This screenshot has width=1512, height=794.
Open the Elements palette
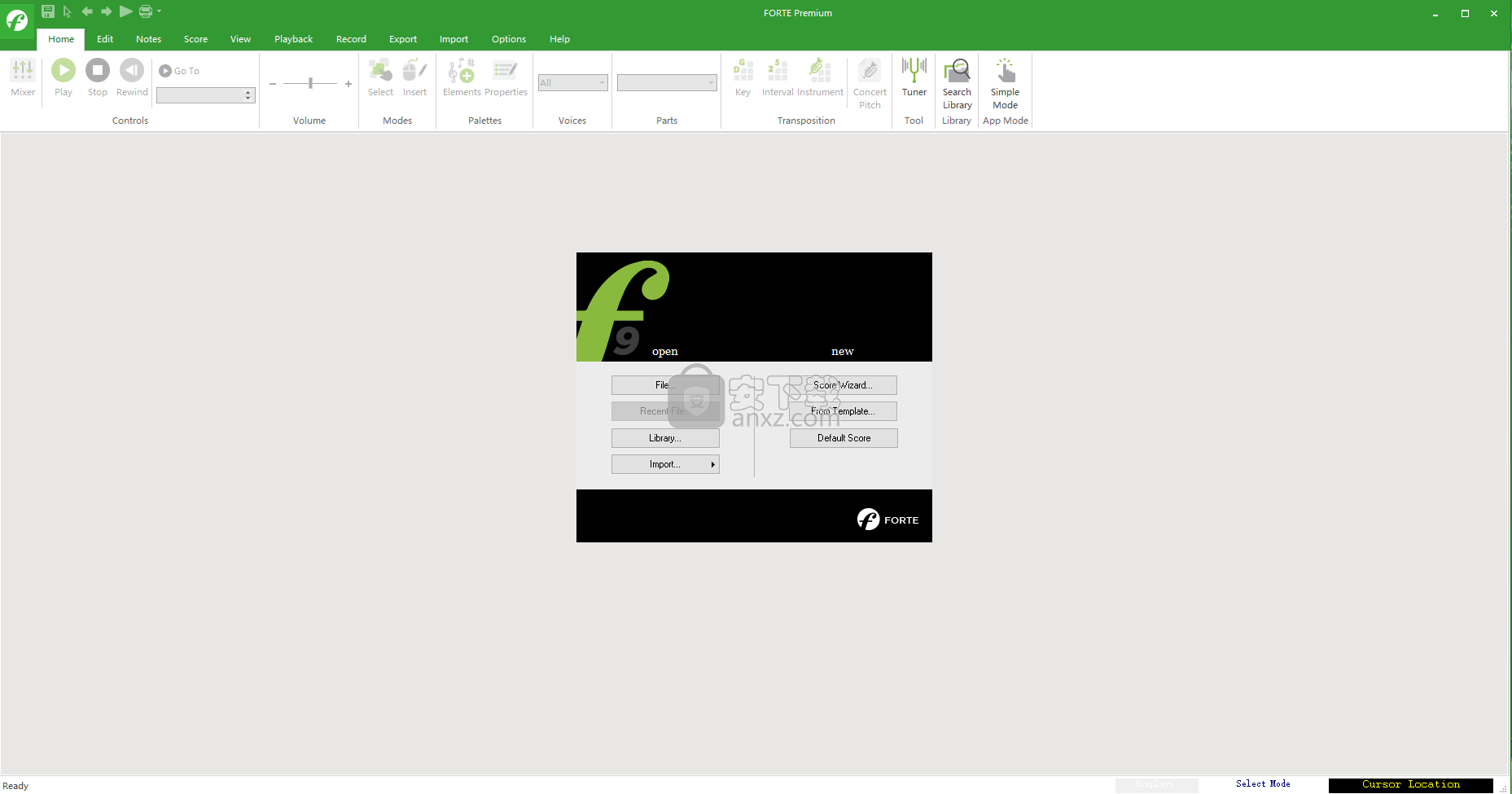pyautogui.click(x=462, y=77)
